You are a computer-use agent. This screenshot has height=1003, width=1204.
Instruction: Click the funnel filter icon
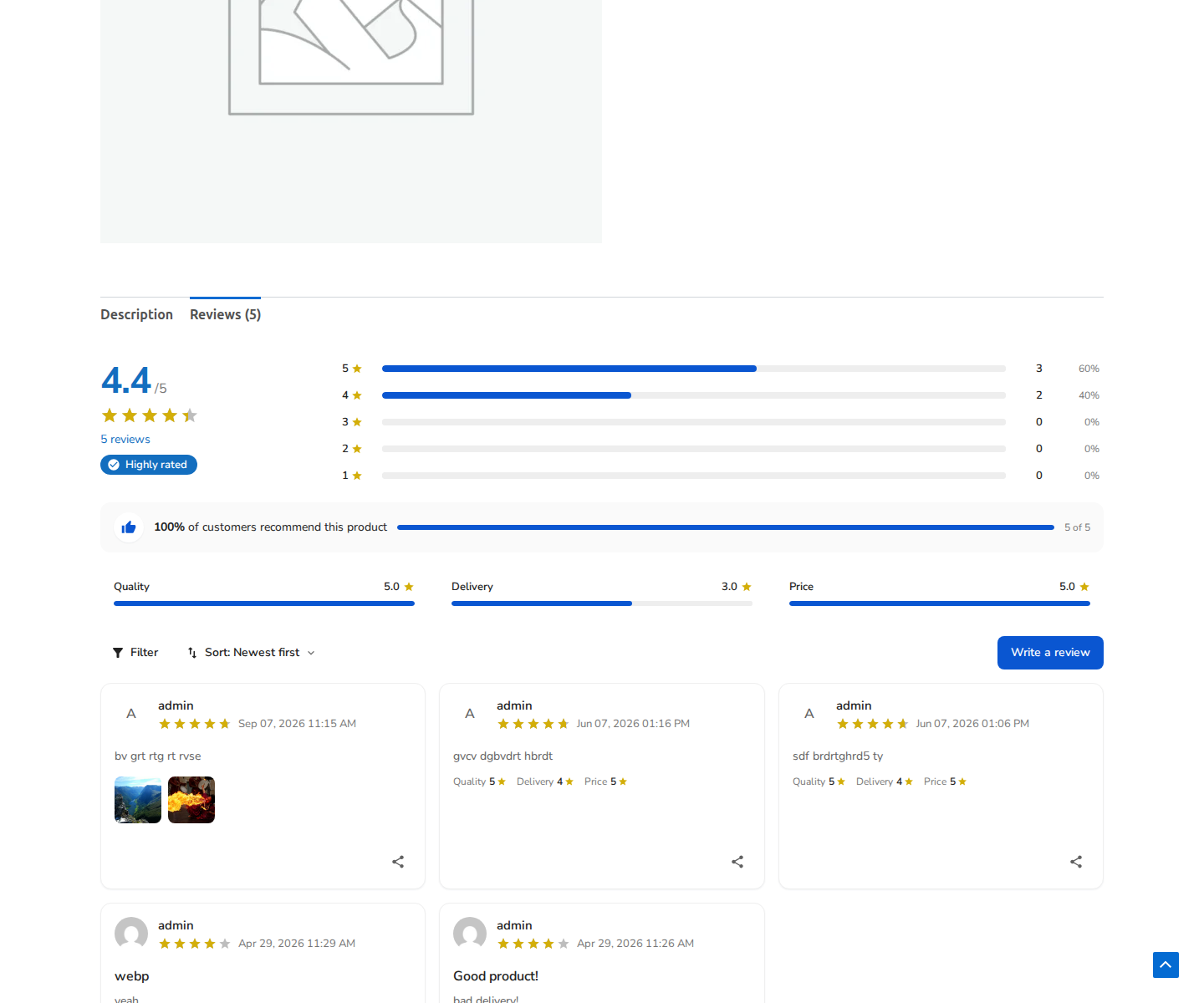point(118,653)
